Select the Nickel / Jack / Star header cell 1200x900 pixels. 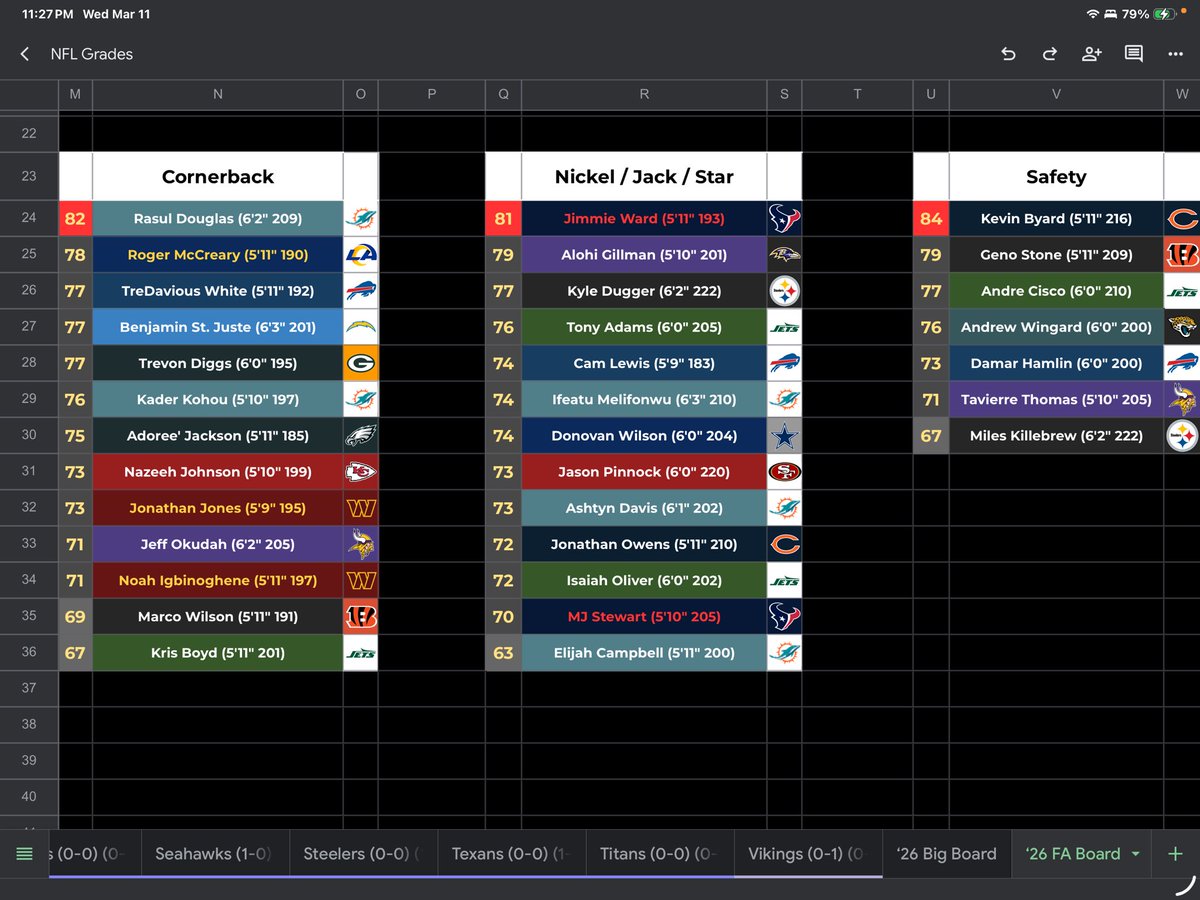coord(644,177)
